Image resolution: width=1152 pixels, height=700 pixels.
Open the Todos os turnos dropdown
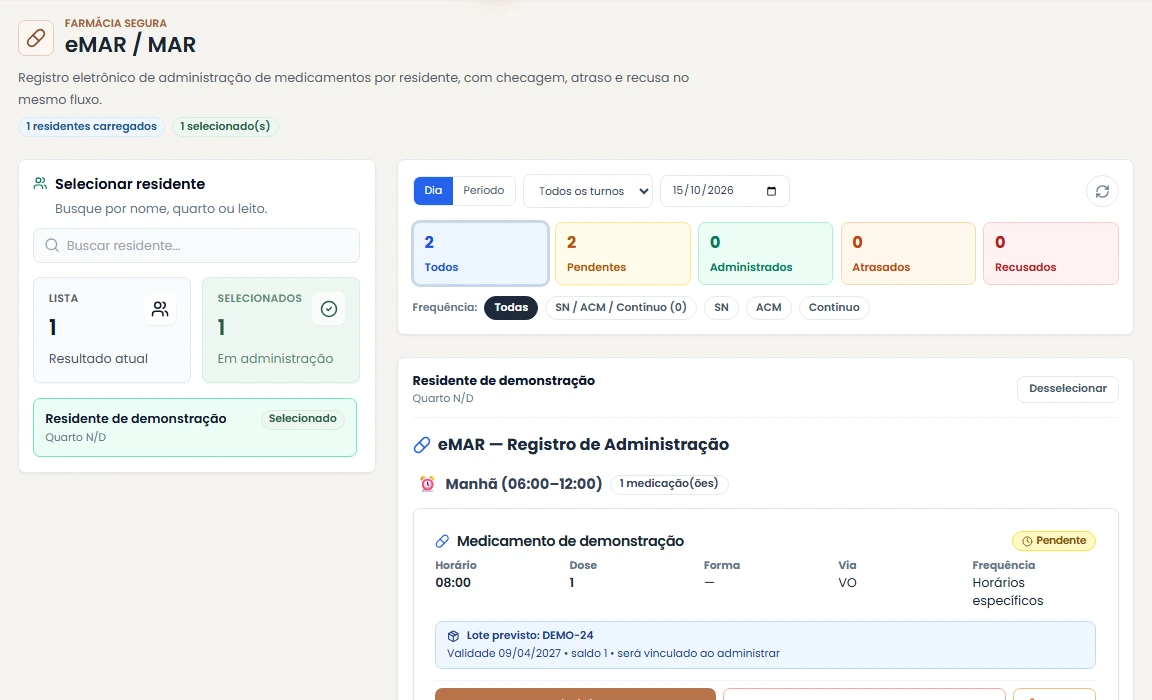coord(588,191)
